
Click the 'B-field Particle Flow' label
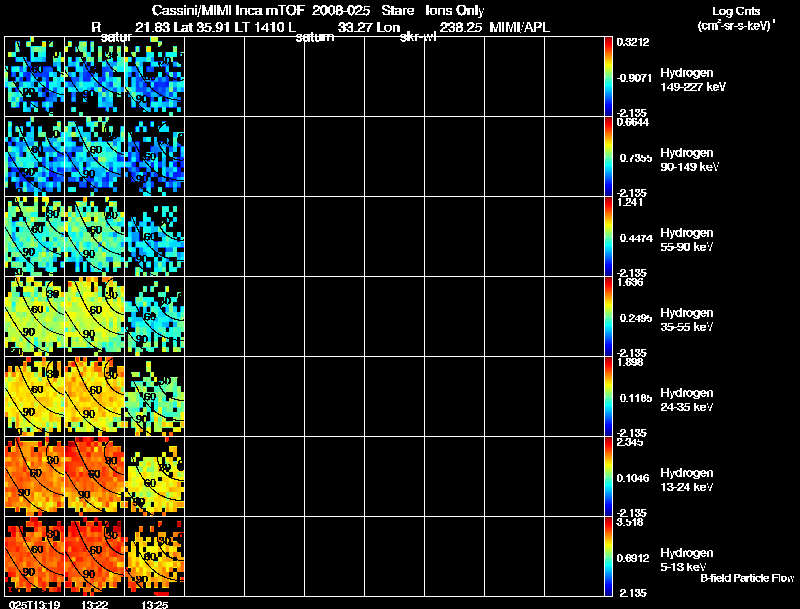pos(747,578)
